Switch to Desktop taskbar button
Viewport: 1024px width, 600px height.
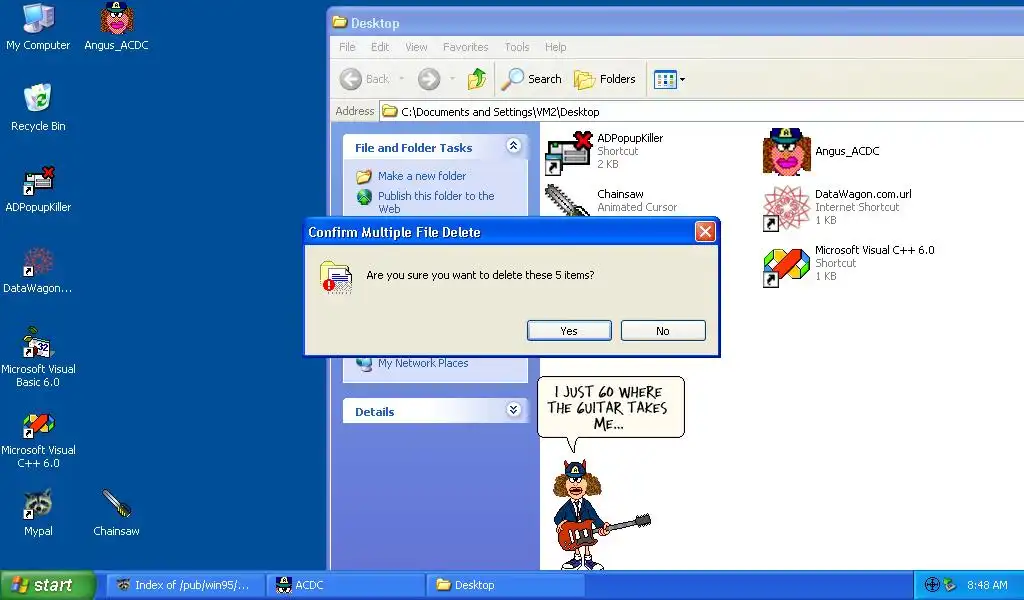click(505, 585)
